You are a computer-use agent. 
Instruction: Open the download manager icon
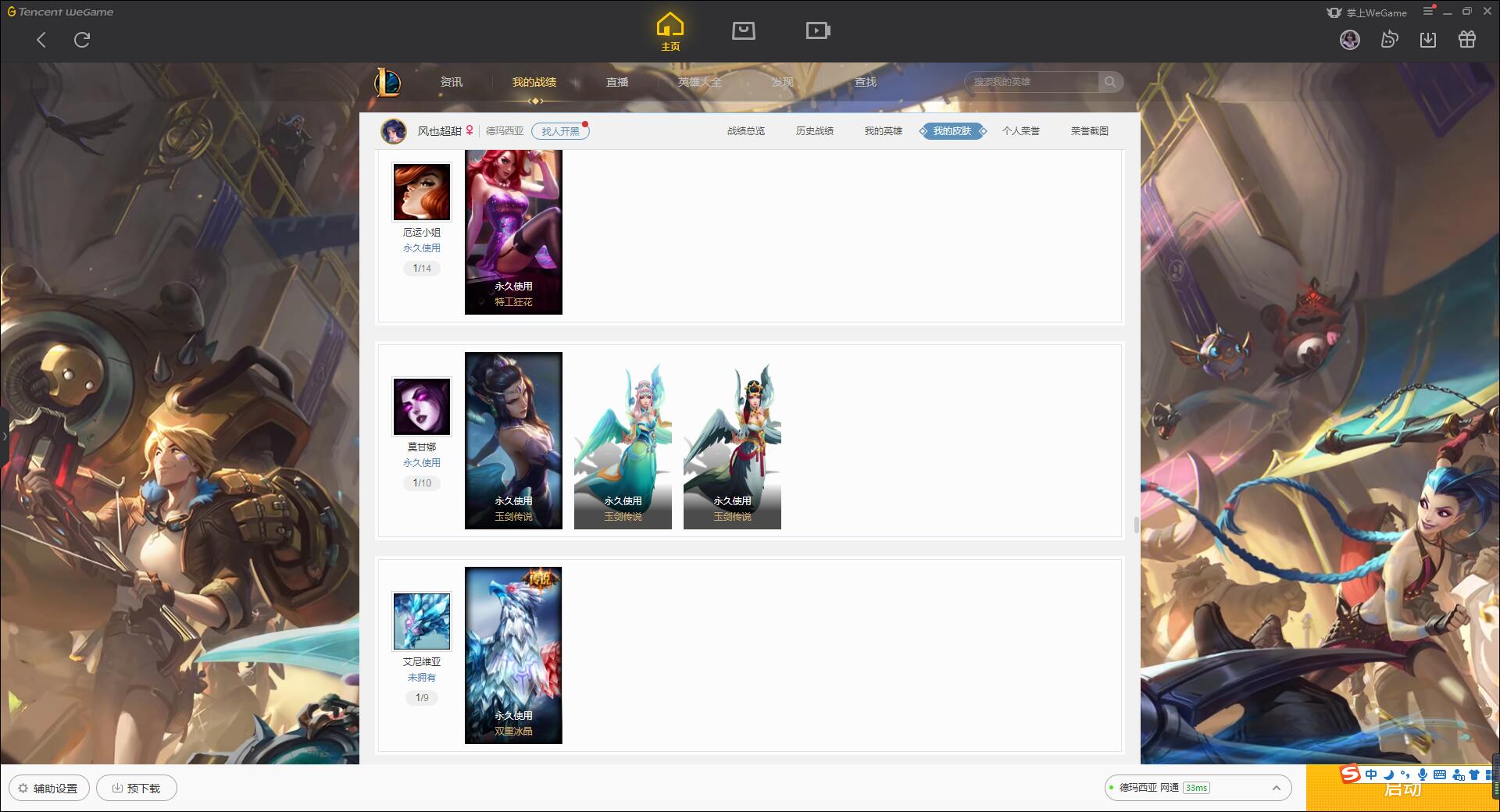pos(1428,39)
